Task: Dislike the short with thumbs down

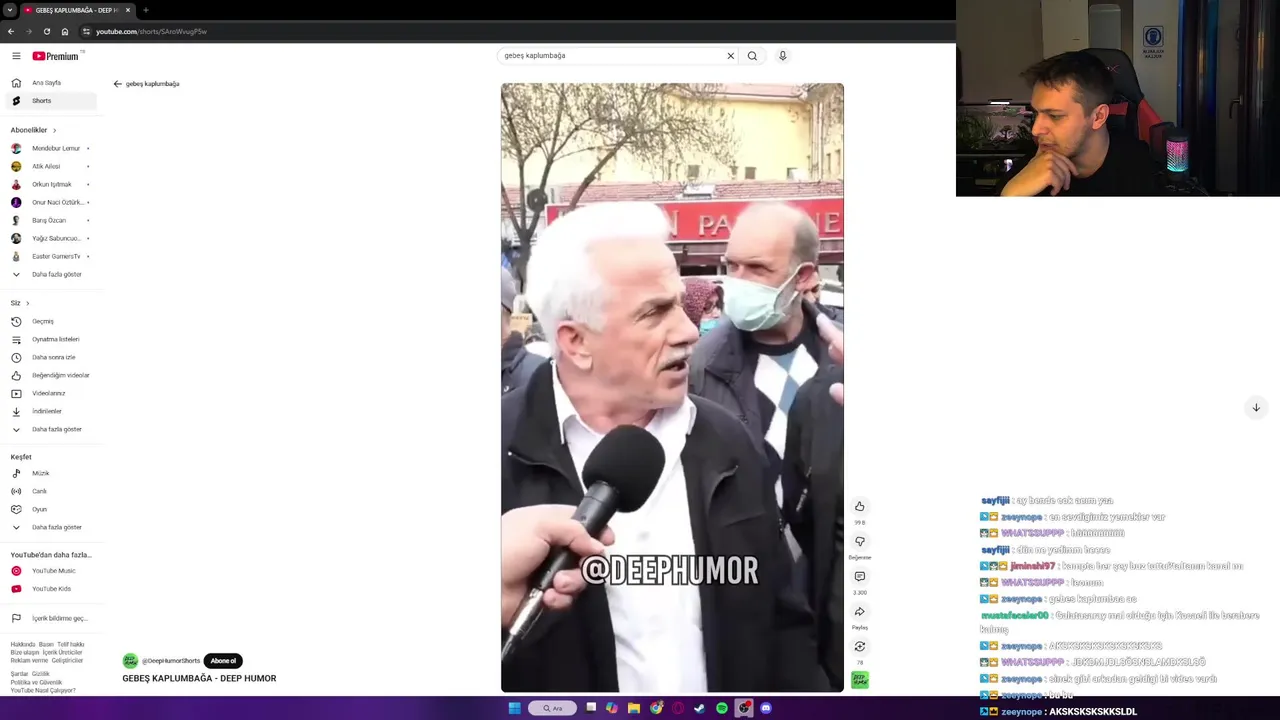Action: pyautogui.click(x=859, y=542)
